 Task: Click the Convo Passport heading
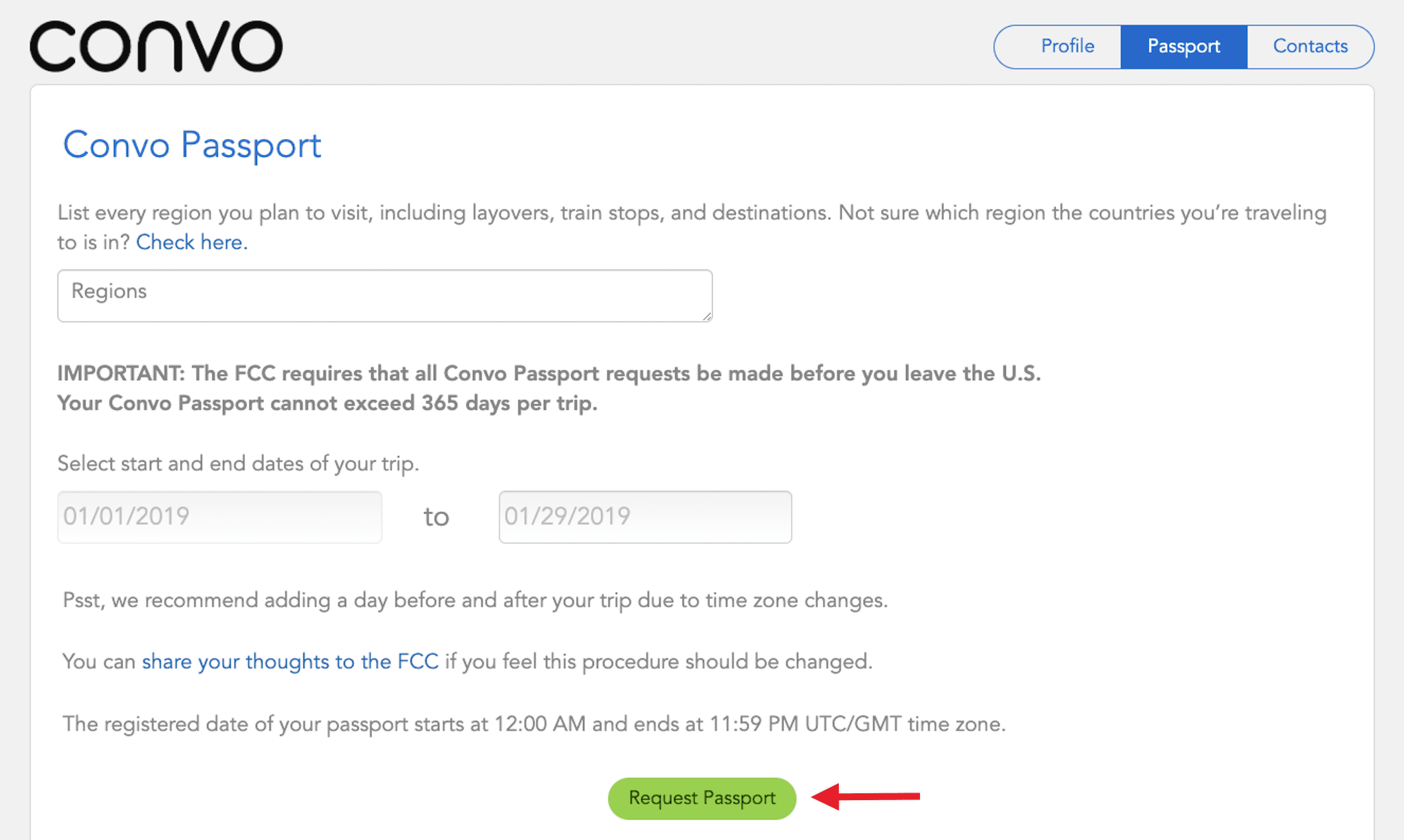(192, 145)
